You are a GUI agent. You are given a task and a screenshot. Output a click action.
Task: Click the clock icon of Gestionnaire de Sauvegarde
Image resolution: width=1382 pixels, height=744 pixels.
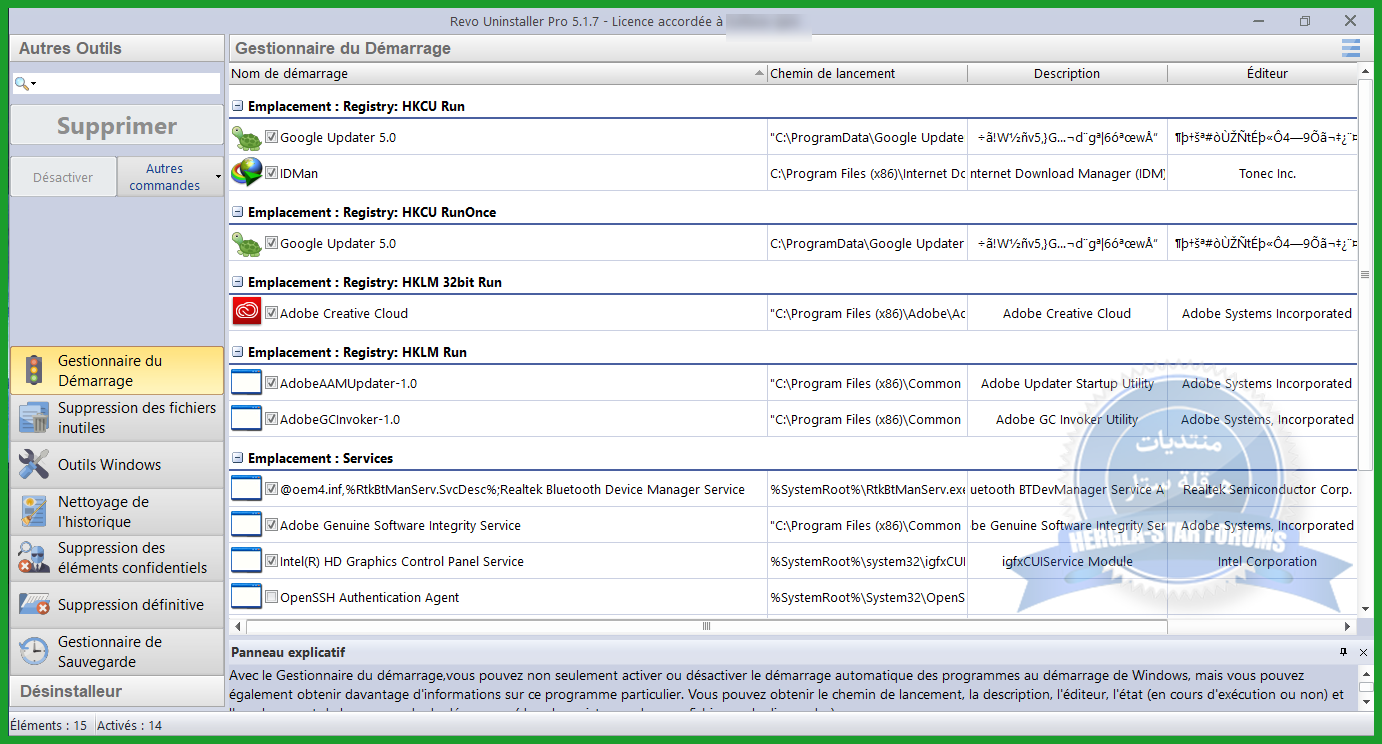[x=34, y=652]
